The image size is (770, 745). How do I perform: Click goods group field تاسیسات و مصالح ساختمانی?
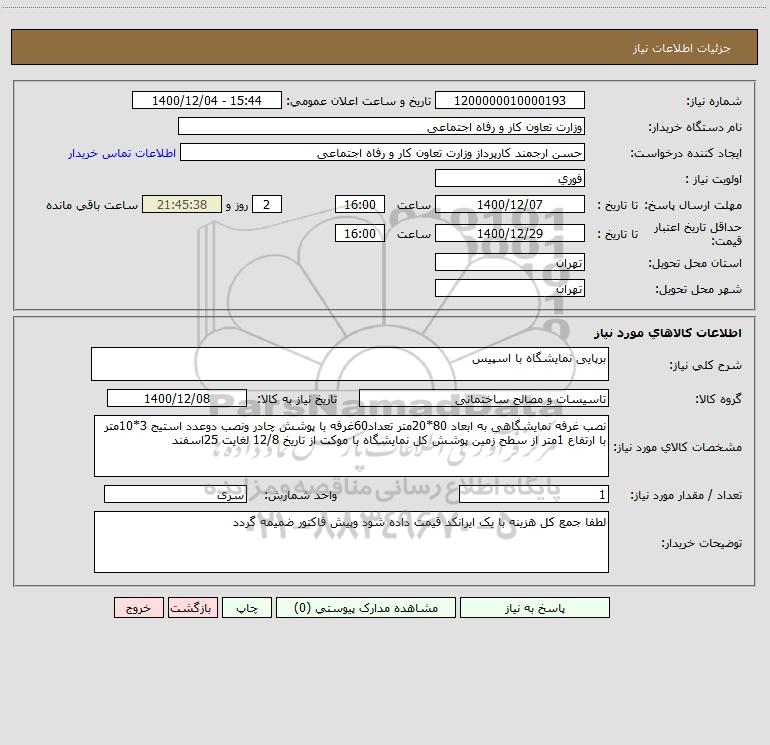tap(484, 398)
